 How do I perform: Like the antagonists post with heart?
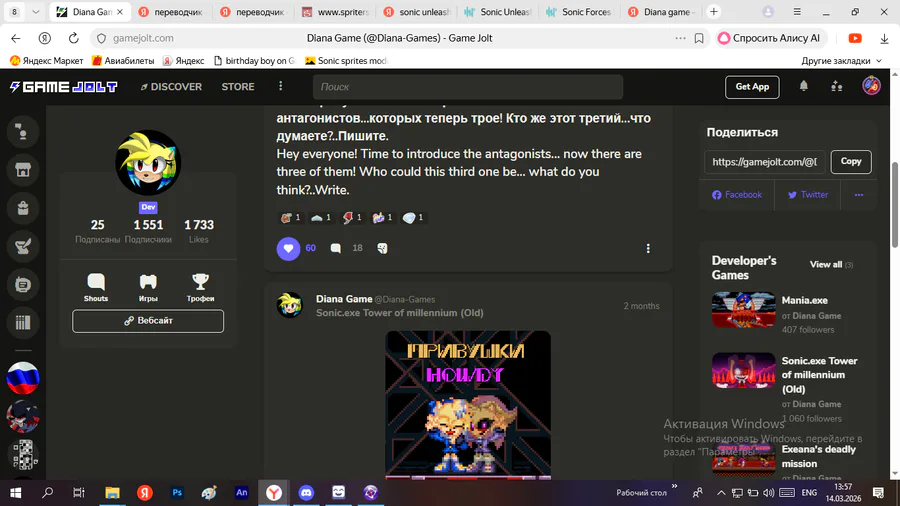(288, 248)
